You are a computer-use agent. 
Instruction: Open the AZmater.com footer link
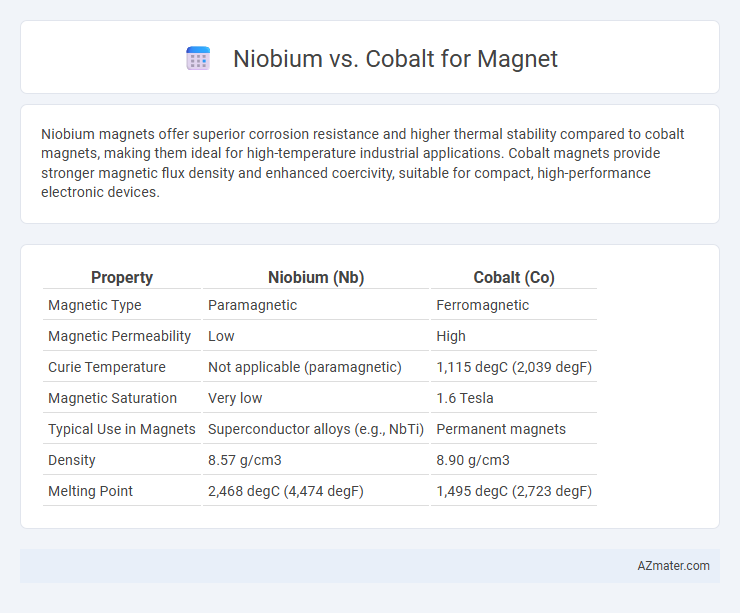pyautogui.click(x=673, y=565)
